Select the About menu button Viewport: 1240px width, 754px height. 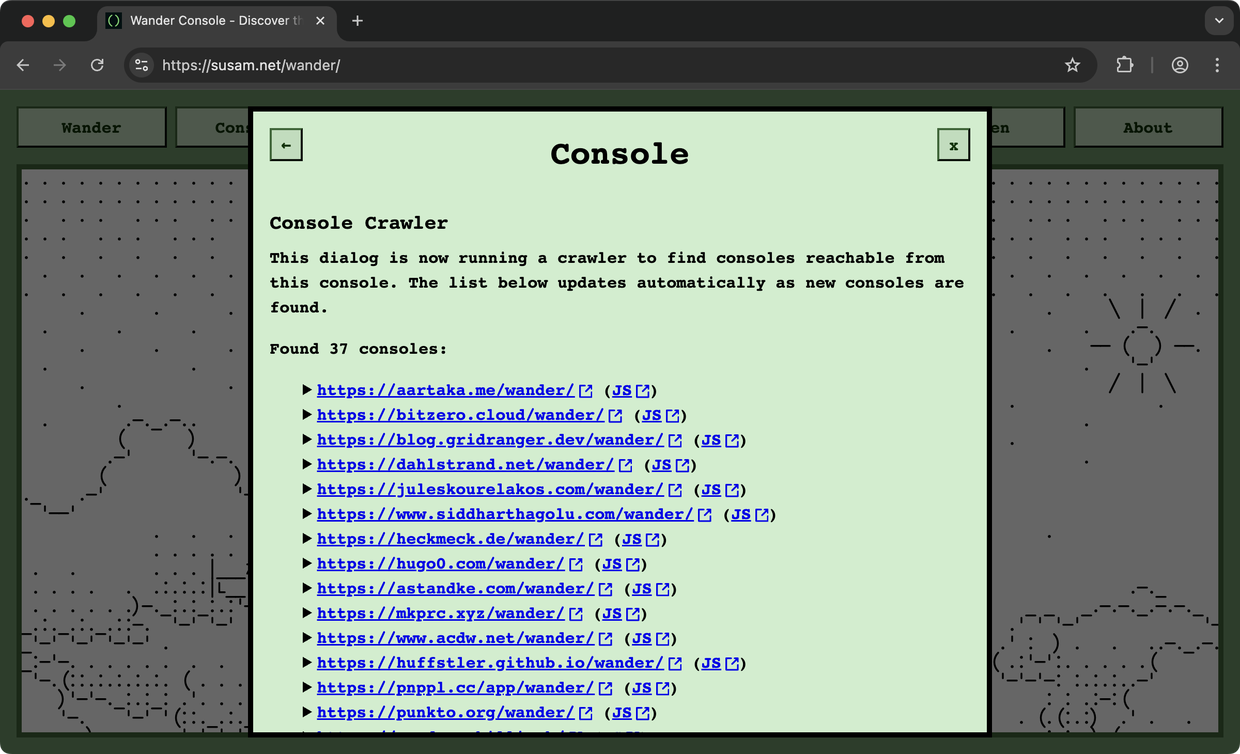pyautogui.click(x=1147, y=128)
